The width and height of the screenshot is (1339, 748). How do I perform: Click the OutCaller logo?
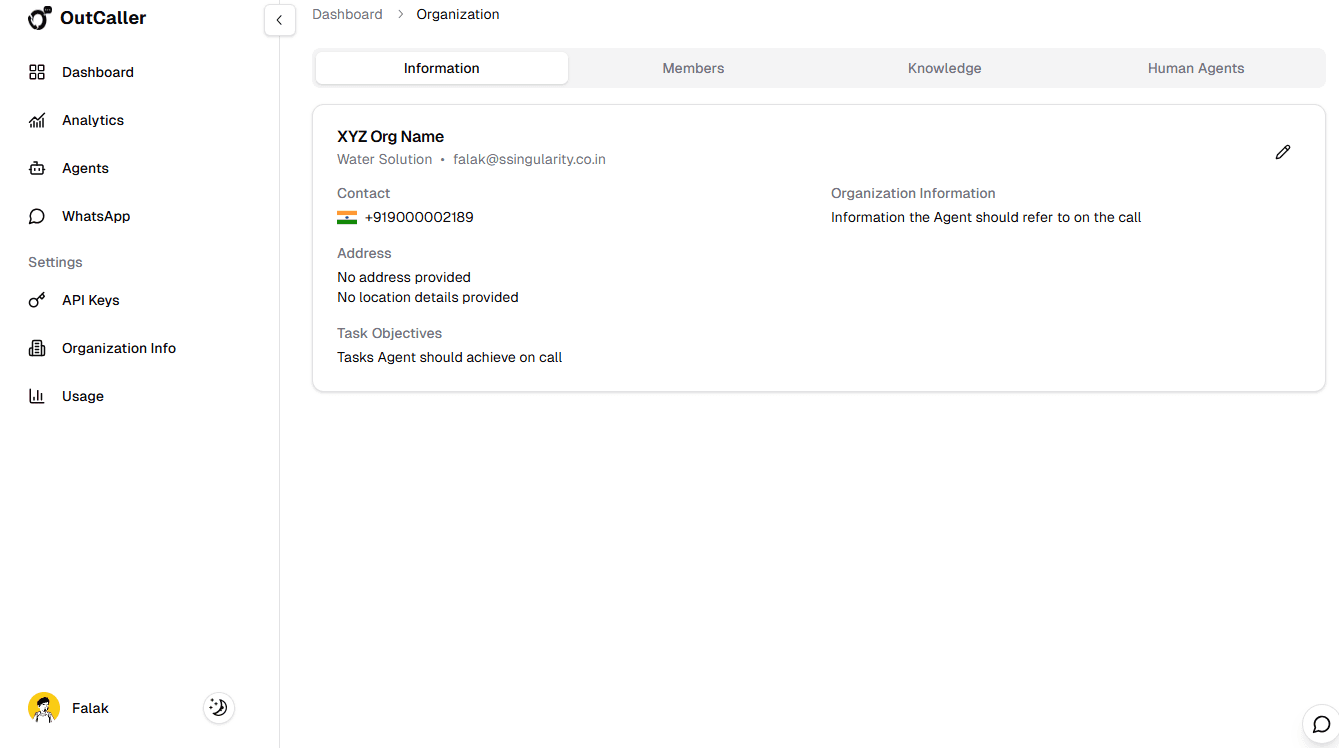(86, 18)
